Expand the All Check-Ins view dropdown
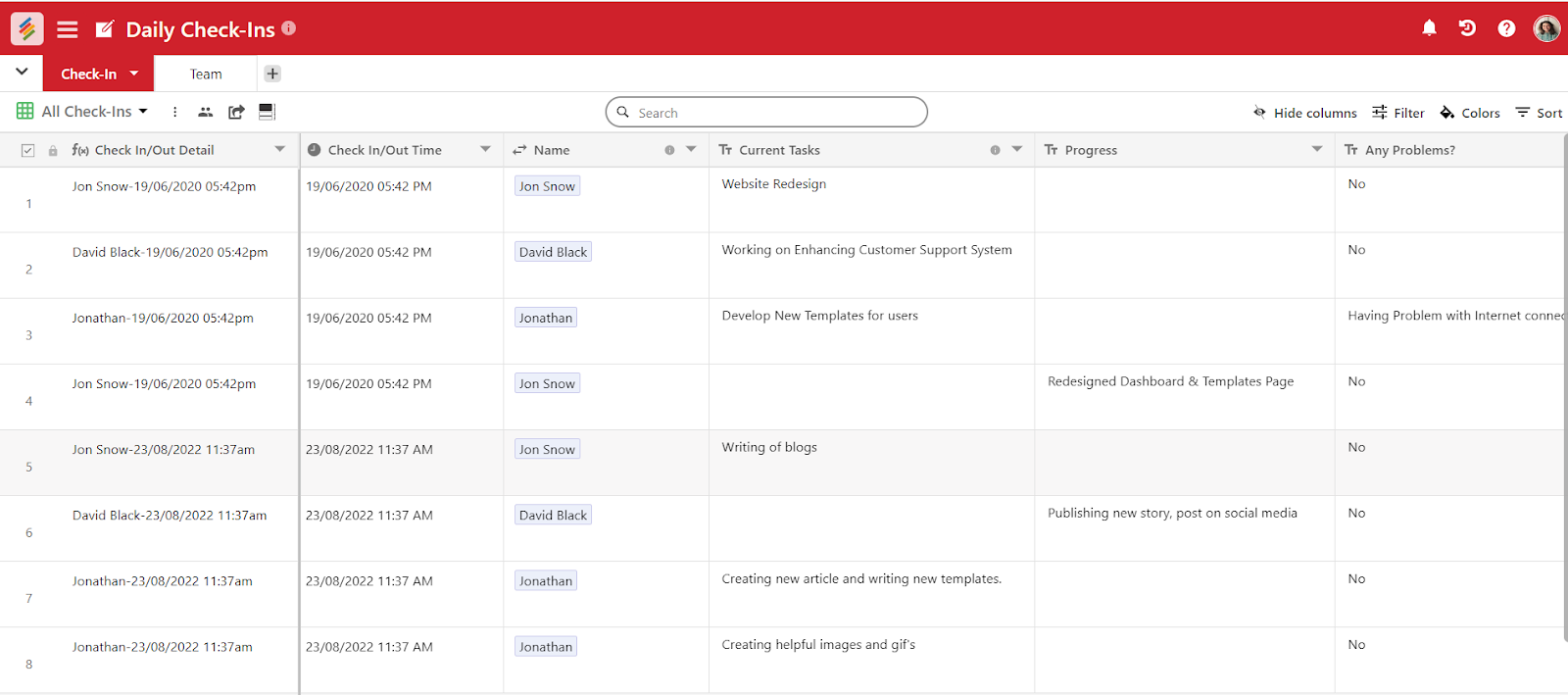The width and height of the screenshot is (1568, 695). click(x=143, y=112)
